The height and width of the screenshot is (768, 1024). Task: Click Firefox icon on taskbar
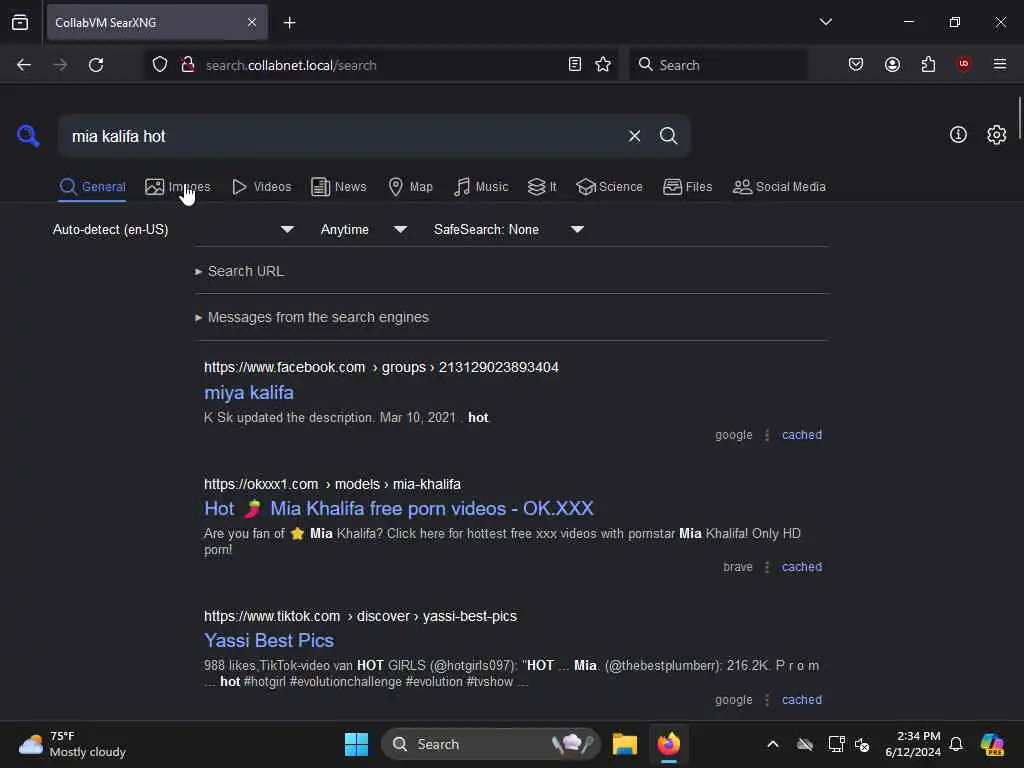(x=668, y=744)
